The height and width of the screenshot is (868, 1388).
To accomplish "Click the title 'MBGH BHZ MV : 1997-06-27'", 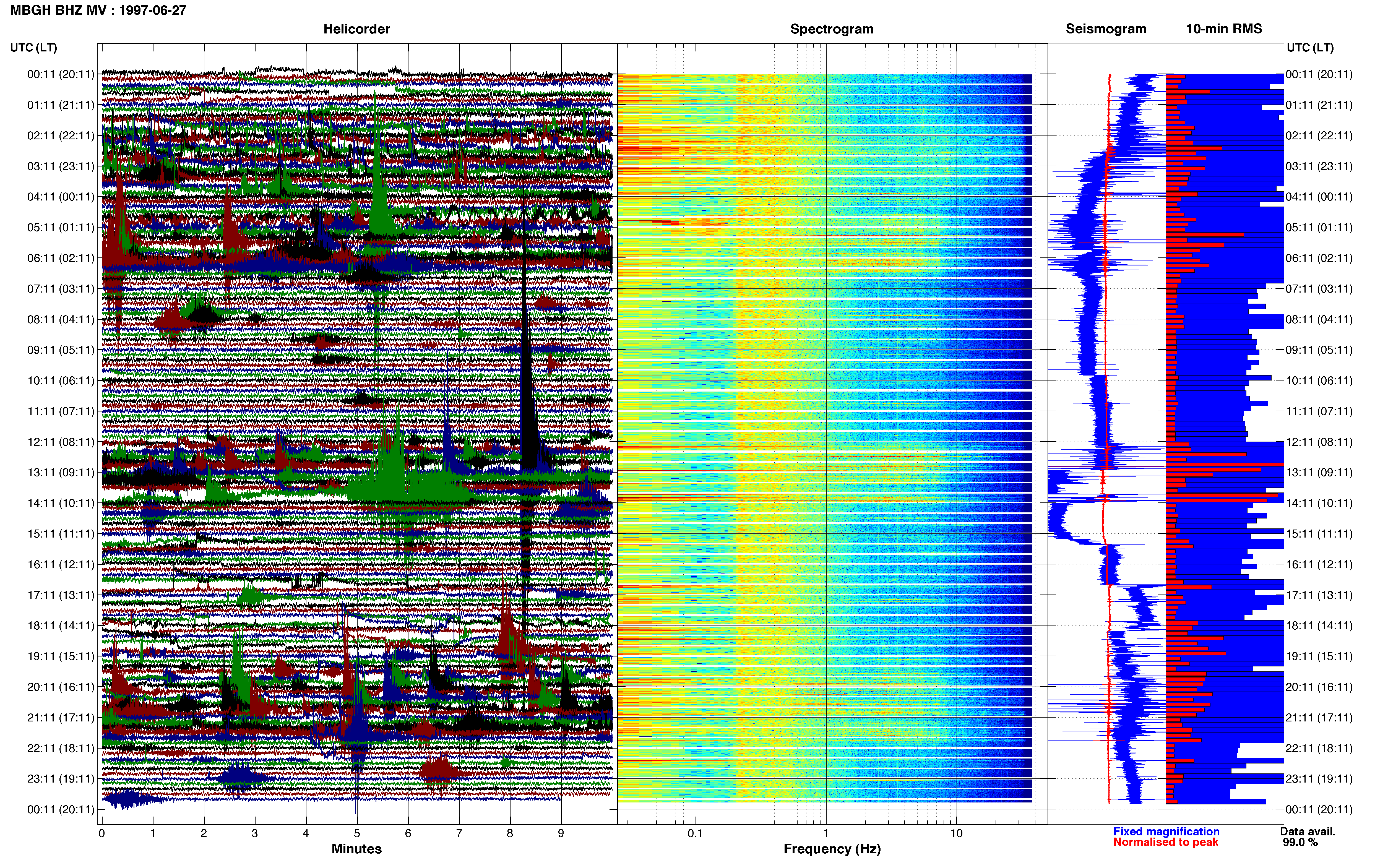I will [x=98, y=10].
